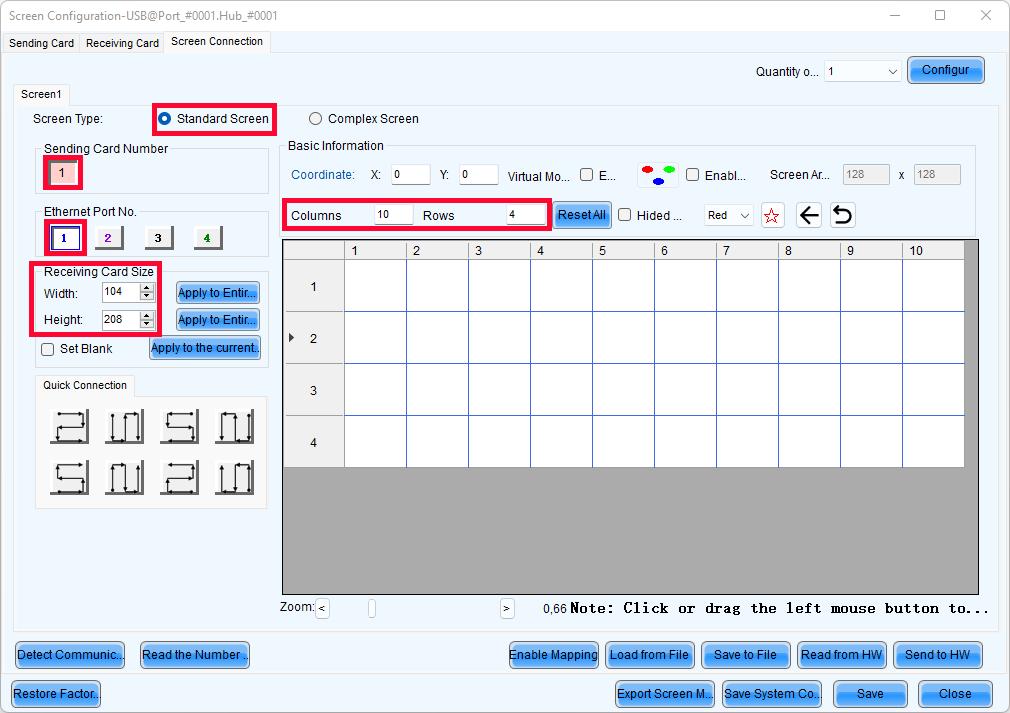The height and width of the screenshot is (713, 1010).
Task: Select Ethernet port 3
Action: (x=158, y=238)
